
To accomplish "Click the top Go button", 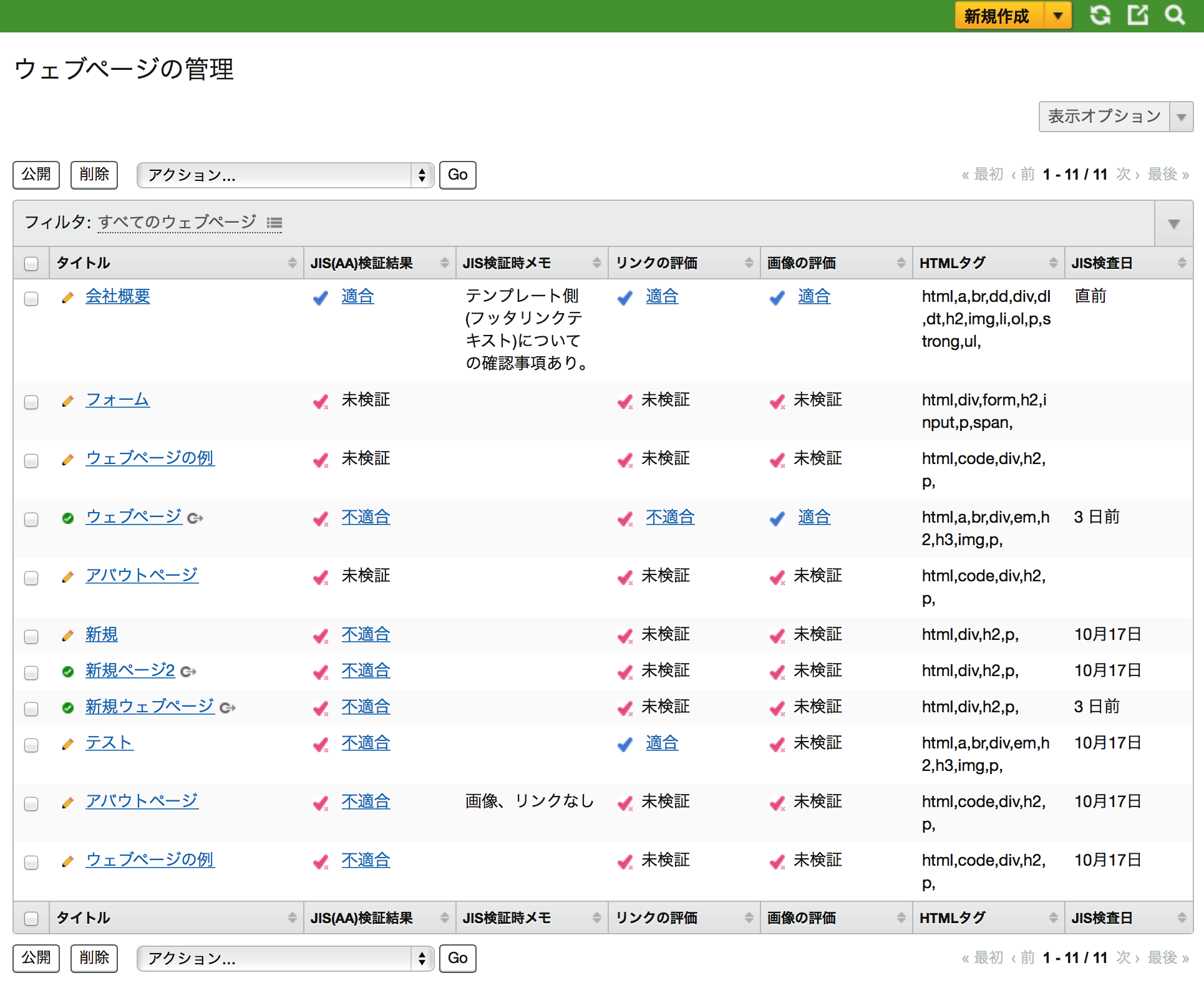I will pos(457,175).
